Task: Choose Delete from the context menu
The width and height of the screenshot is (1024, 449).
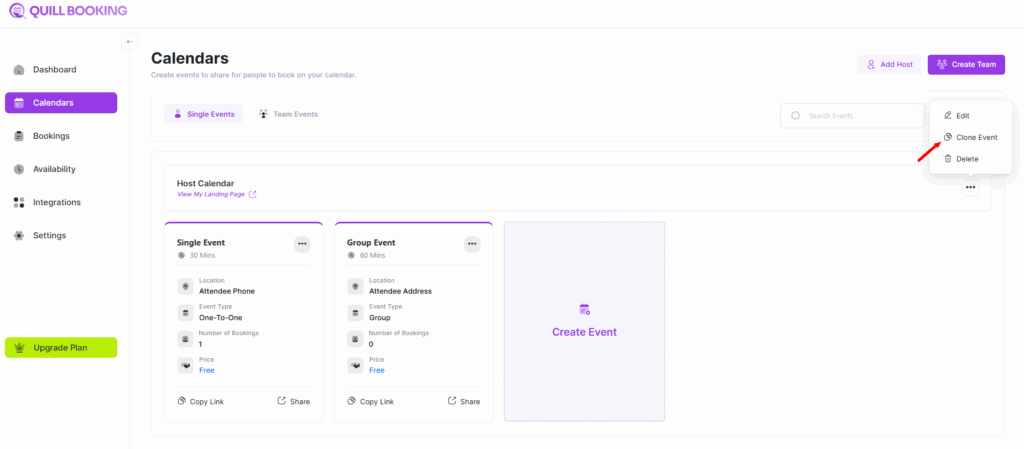Action: pos(966,159)
